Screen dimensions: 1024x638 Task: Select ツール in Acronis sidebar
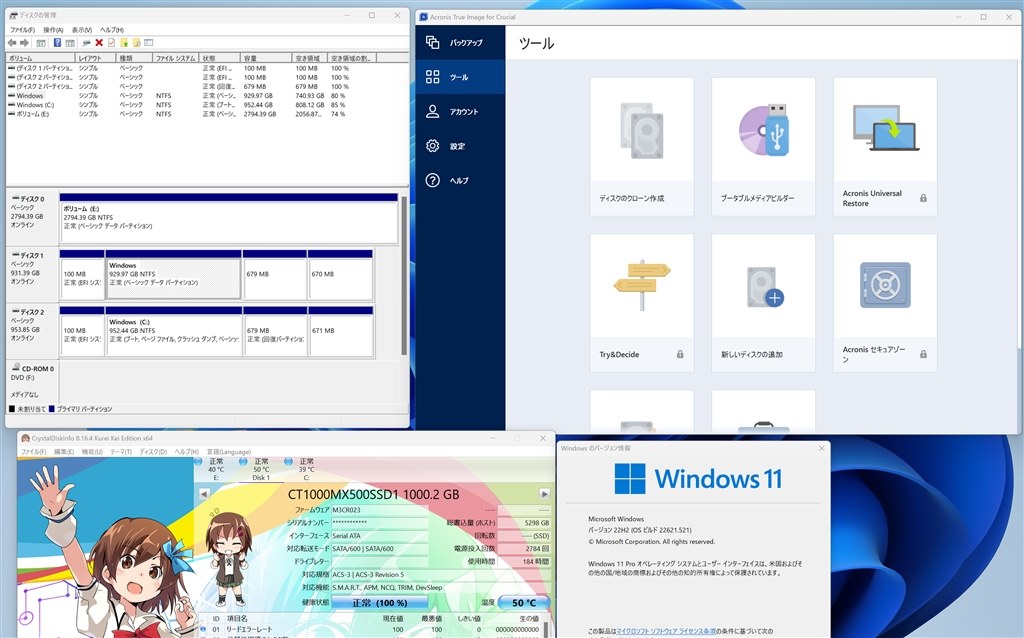pyautogui.click(x=460, y=77)
